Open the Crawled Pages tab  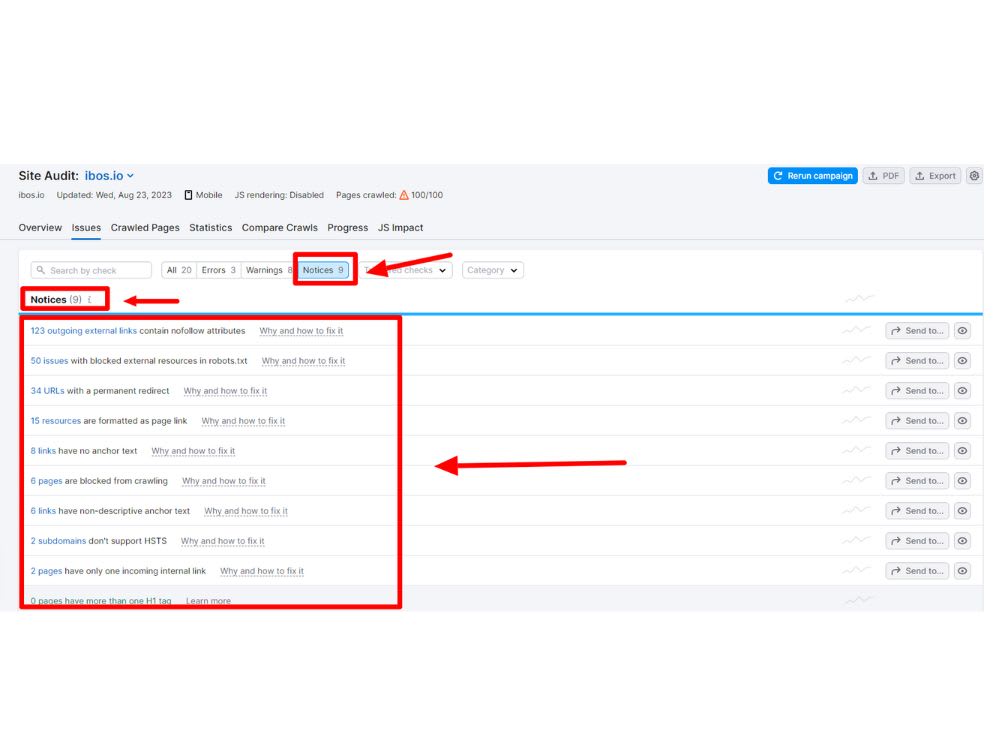(145, 228)
